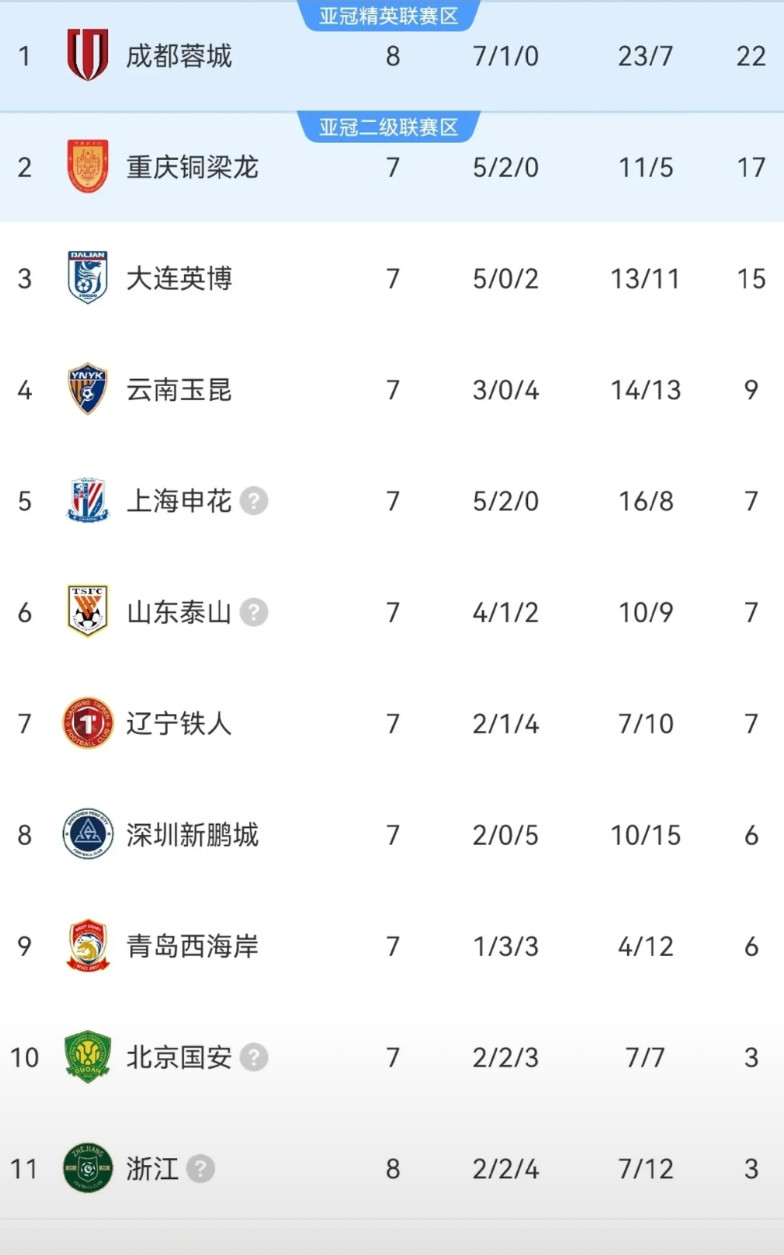This screenshot has width=784, height=1255.
Task: Open the Beijing Guoan (北京国安) green badge
Action: (88, 1057)
